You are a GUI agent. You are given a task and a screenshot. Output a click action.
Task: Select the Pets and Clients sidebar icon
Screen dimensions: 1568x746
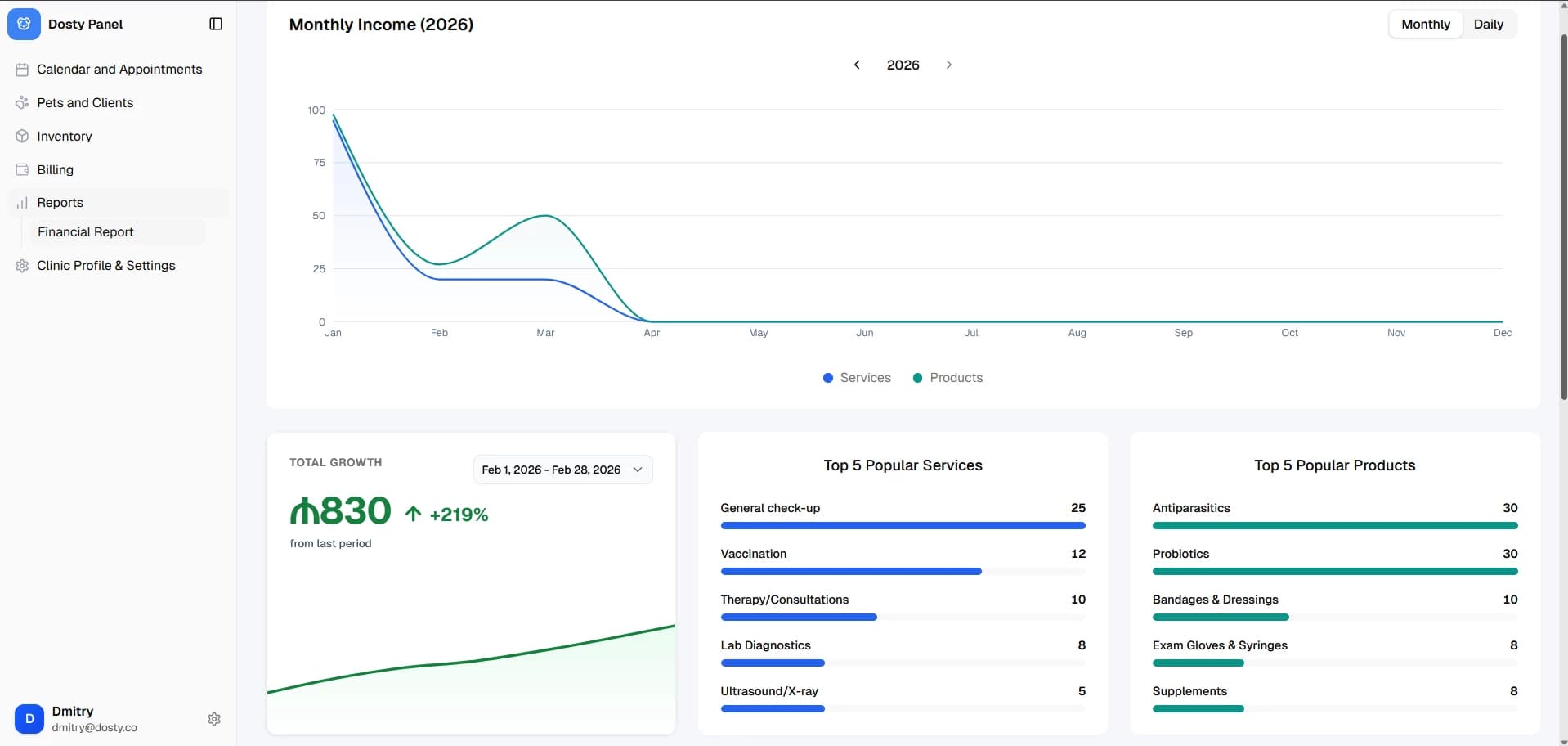click(x=22, y=102)
